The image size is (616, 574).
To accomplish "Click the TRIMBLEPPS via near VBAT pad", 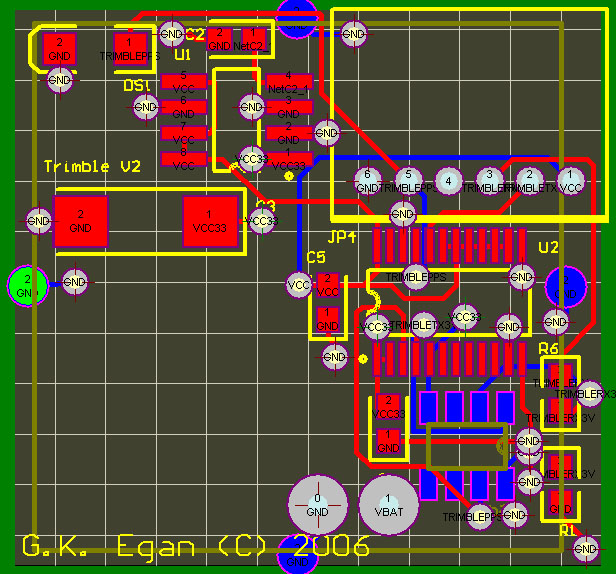I will coord(480,517).
